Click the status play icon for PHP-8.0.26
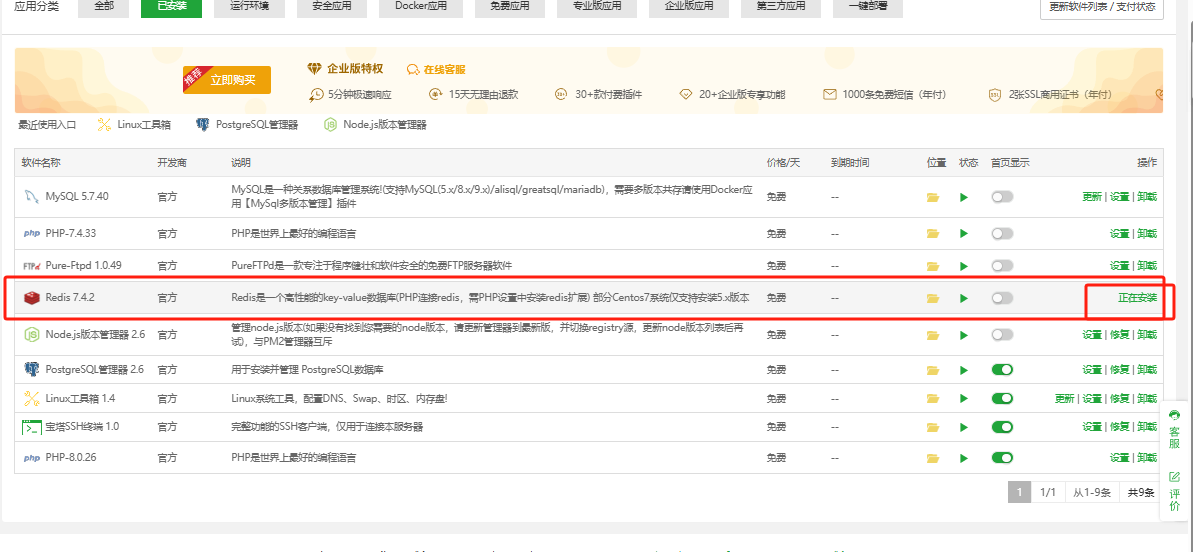Image resolution: width=1193 pixels, height=552 pixels. point(964,458)
